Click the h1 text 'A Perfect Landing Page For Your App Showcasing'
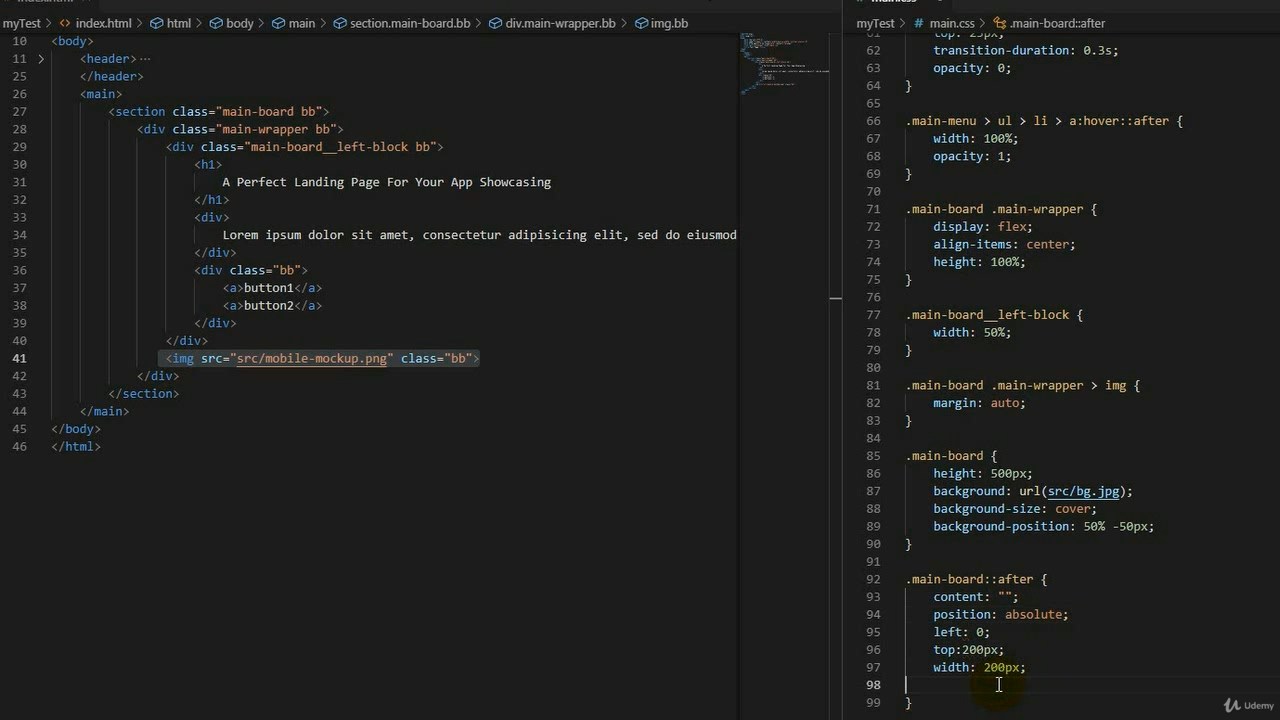Image resolution: width=1280 pixels, height=720 pixels. [387, 182]
